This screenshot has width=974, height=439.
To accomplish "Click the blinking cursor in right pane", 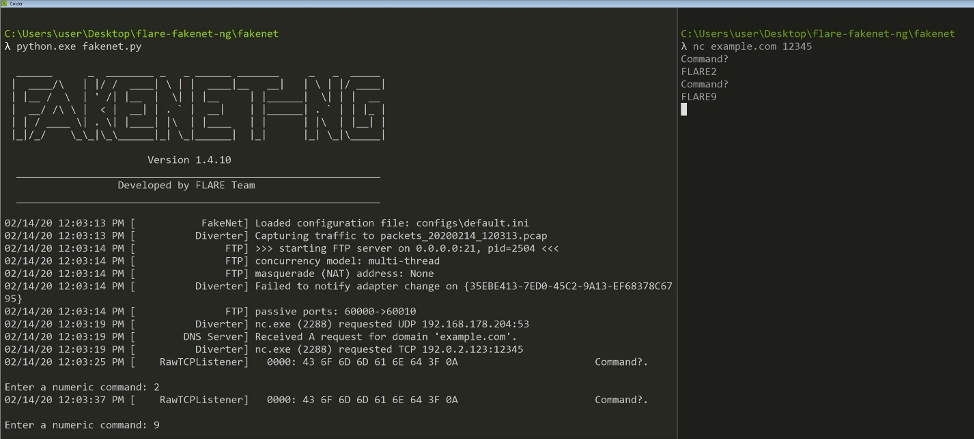I will pyautogui.click(x=683, y=109).
